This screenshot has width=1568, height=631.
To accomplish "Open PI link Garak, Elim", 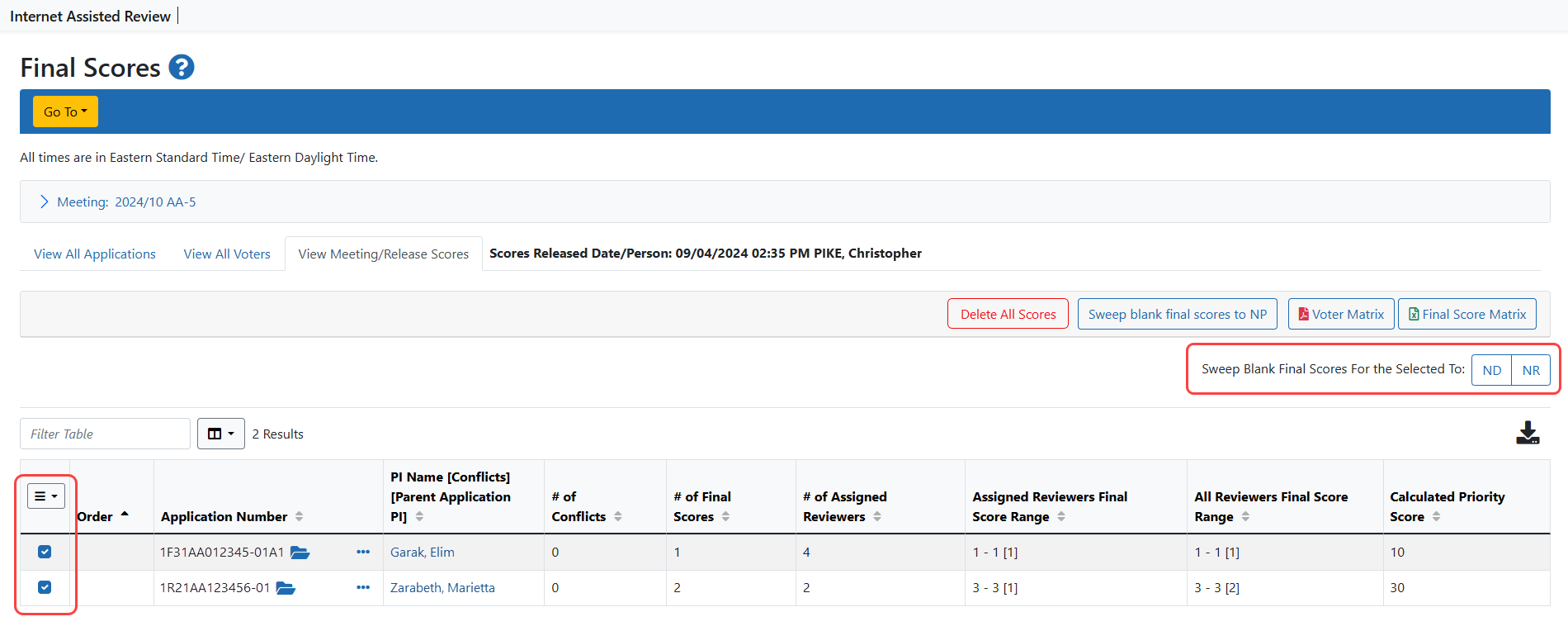I will (422, 552).
